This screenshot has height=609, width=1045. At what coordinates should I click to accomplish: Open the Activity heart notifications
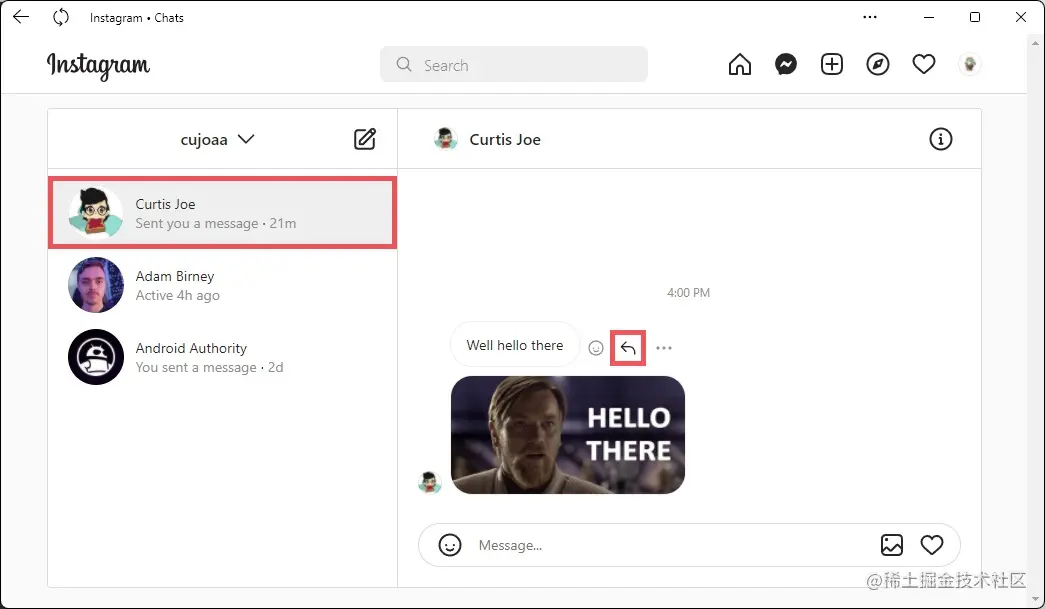924,65
